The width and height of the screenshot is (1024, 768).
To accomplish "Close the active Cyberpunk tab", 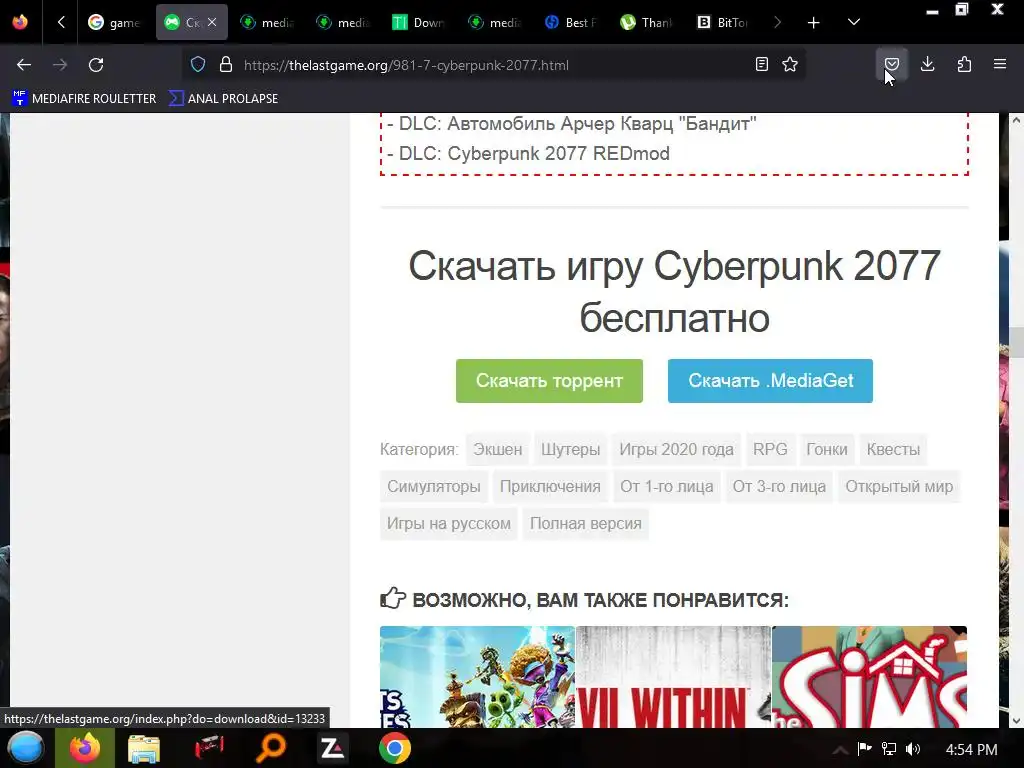I will point(212,22).
